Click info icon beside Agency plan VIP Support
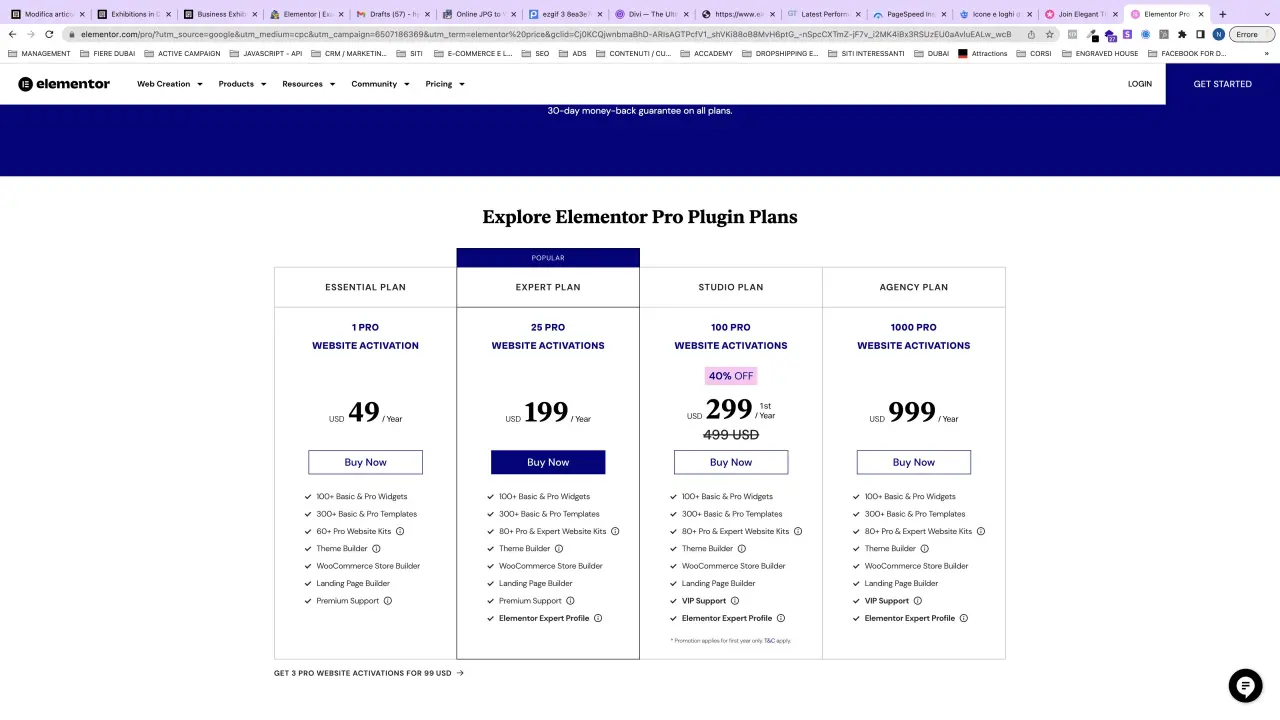The image size is (1280, 720). tap(918, 601)
